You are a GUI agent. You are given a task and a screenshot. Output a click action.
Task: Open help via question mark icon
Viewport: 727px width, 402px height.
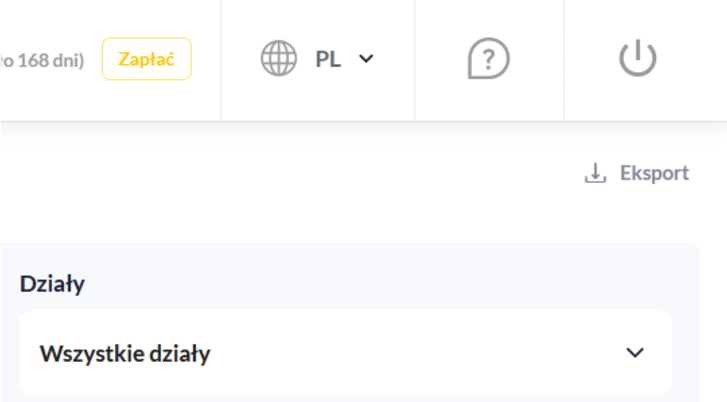489,60
